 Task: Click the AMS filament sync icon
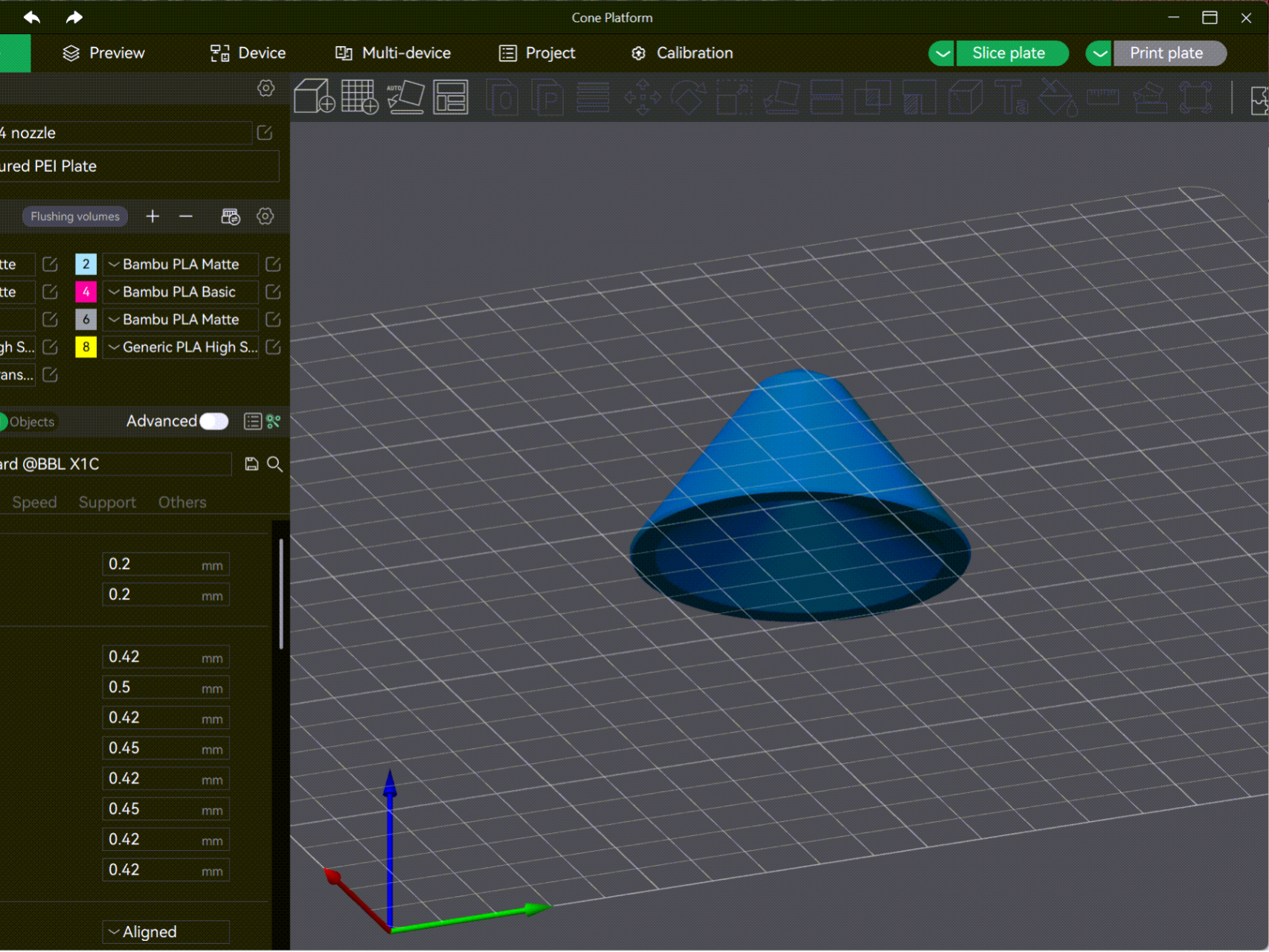(231, 216)
